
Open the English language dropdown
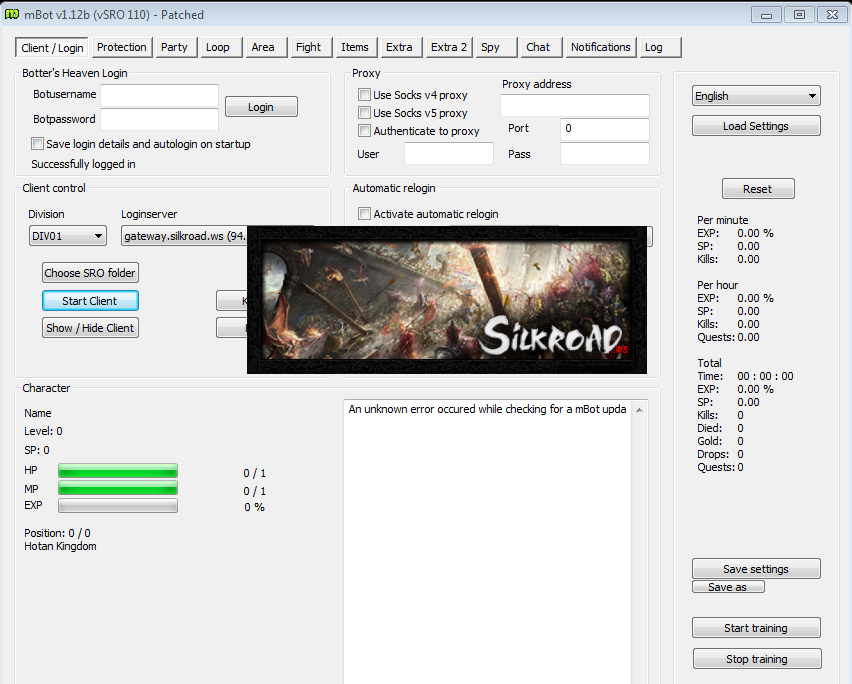point(756,96)
